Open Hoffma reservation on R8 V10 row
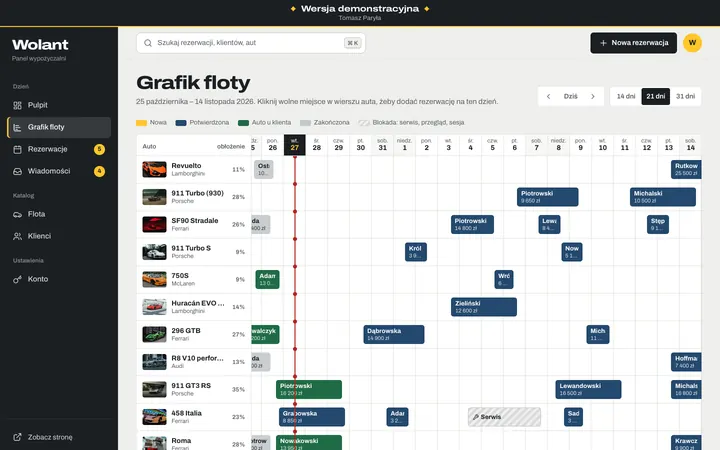Screen dimensions: 720x450 click(686, 362)
